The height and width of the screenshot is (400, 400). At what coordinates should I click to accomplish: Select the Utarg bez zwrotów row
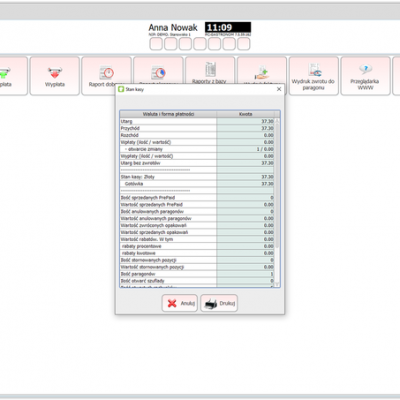coord(197,163)
